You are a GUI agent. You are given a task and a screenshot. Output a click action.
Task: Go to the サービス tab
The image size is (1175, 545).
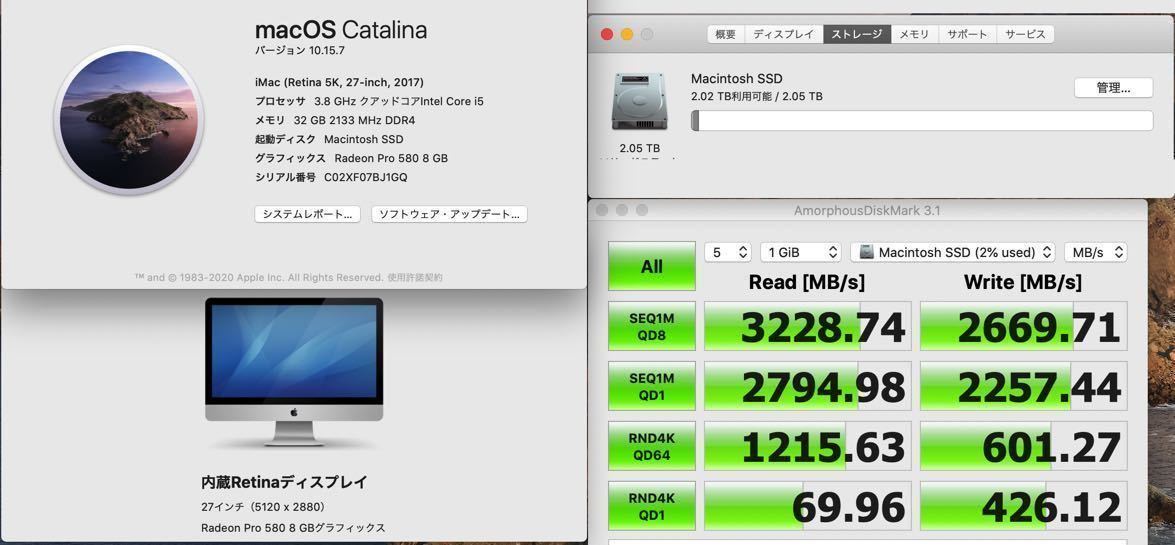1026,34
